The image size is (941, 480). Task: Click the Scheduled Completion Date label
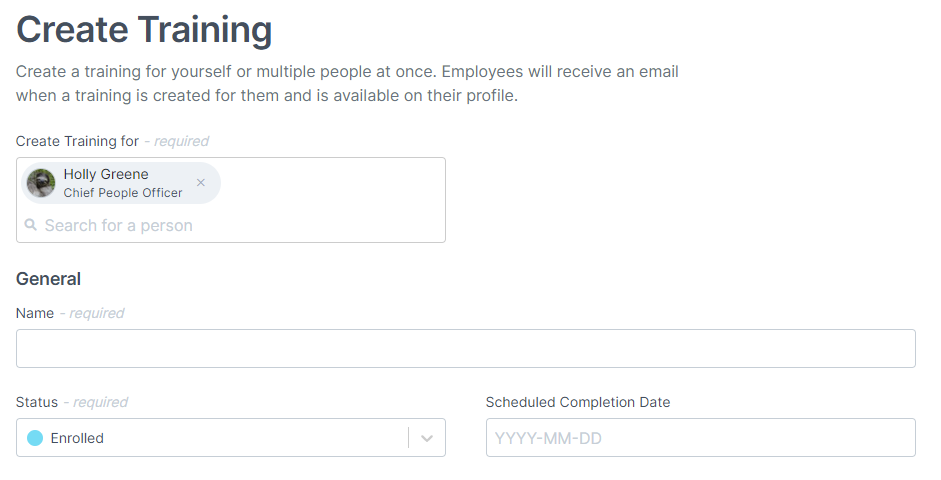578,402
